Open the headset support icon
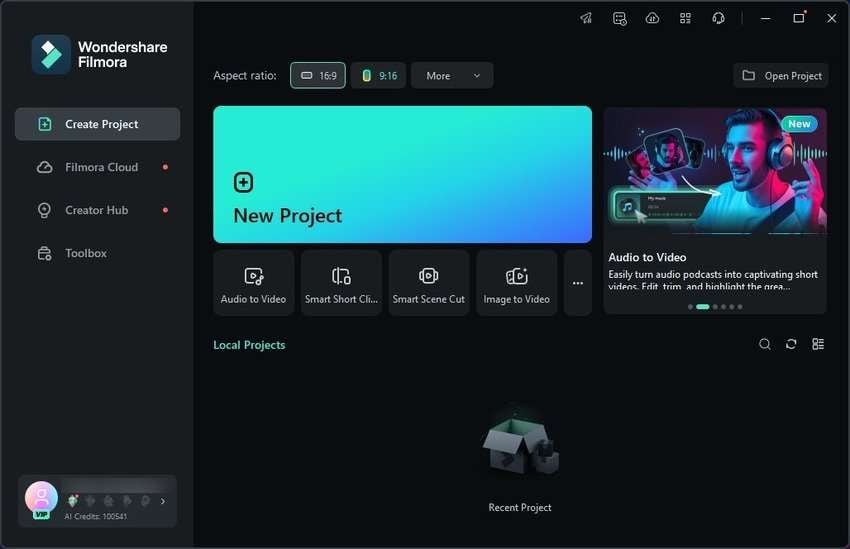This screenshot has width=850, height=549. pyautogui.click(x=718, y=18)
